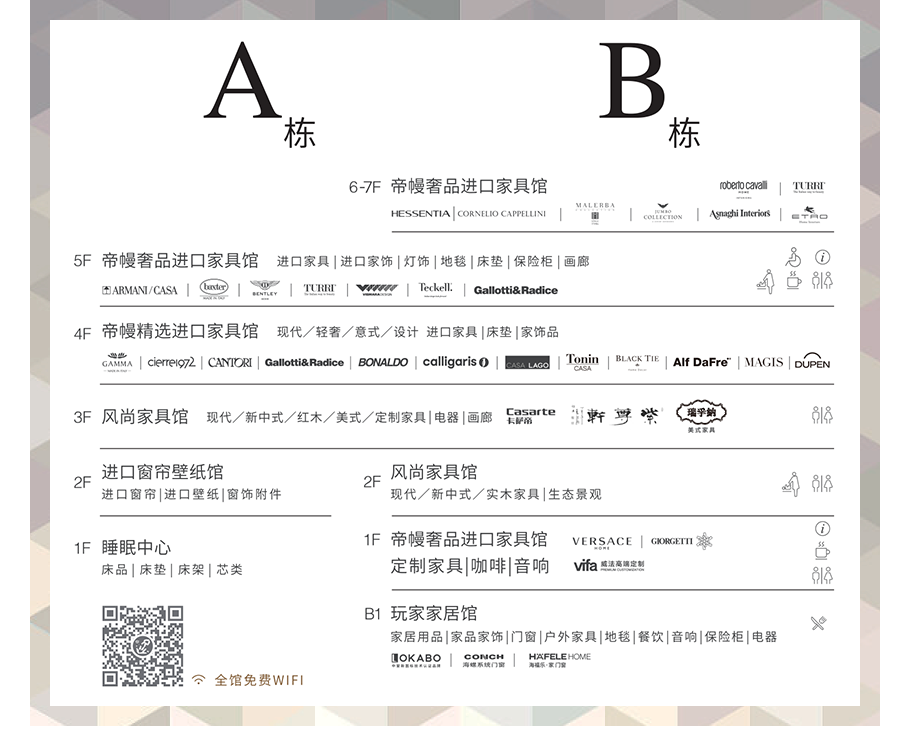Click the 定制家具|咖啡|音响 text
This screenshot has width=910, height=756.
pyautogui.click(x=470, y=566)
